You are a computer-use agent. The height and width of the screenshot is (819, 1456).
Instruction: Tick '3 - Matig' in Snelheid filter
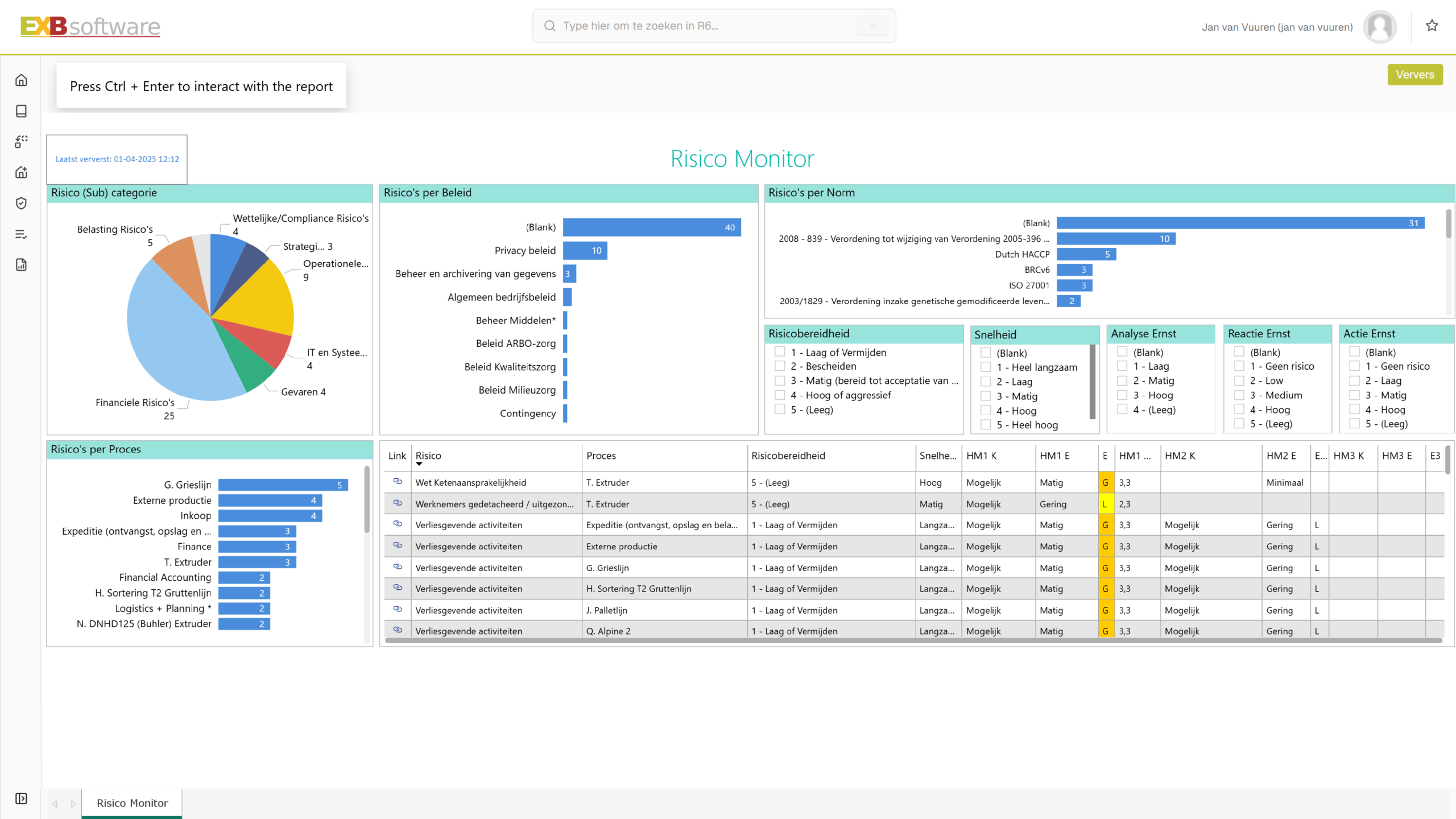986,396
